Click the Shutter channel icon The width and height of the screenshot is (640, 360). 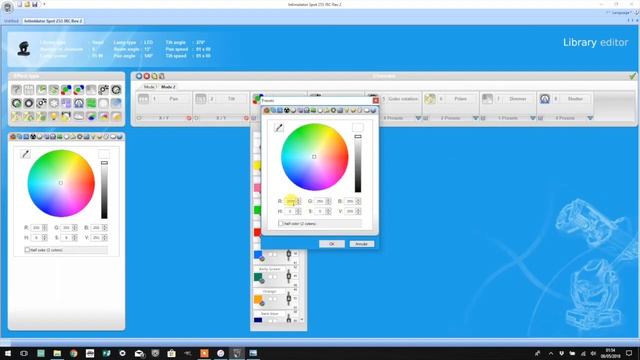544,99
